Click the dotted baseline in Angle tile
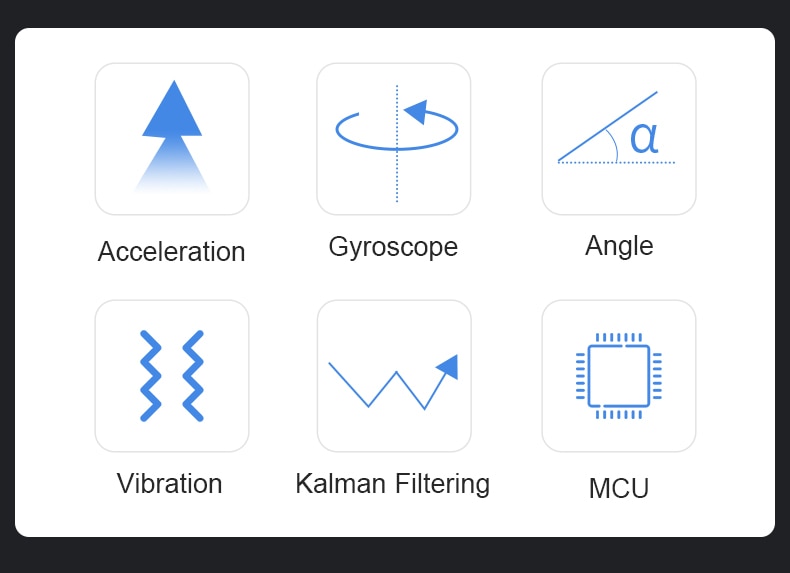This screenshot has height=573, width=790. [616, 162]
